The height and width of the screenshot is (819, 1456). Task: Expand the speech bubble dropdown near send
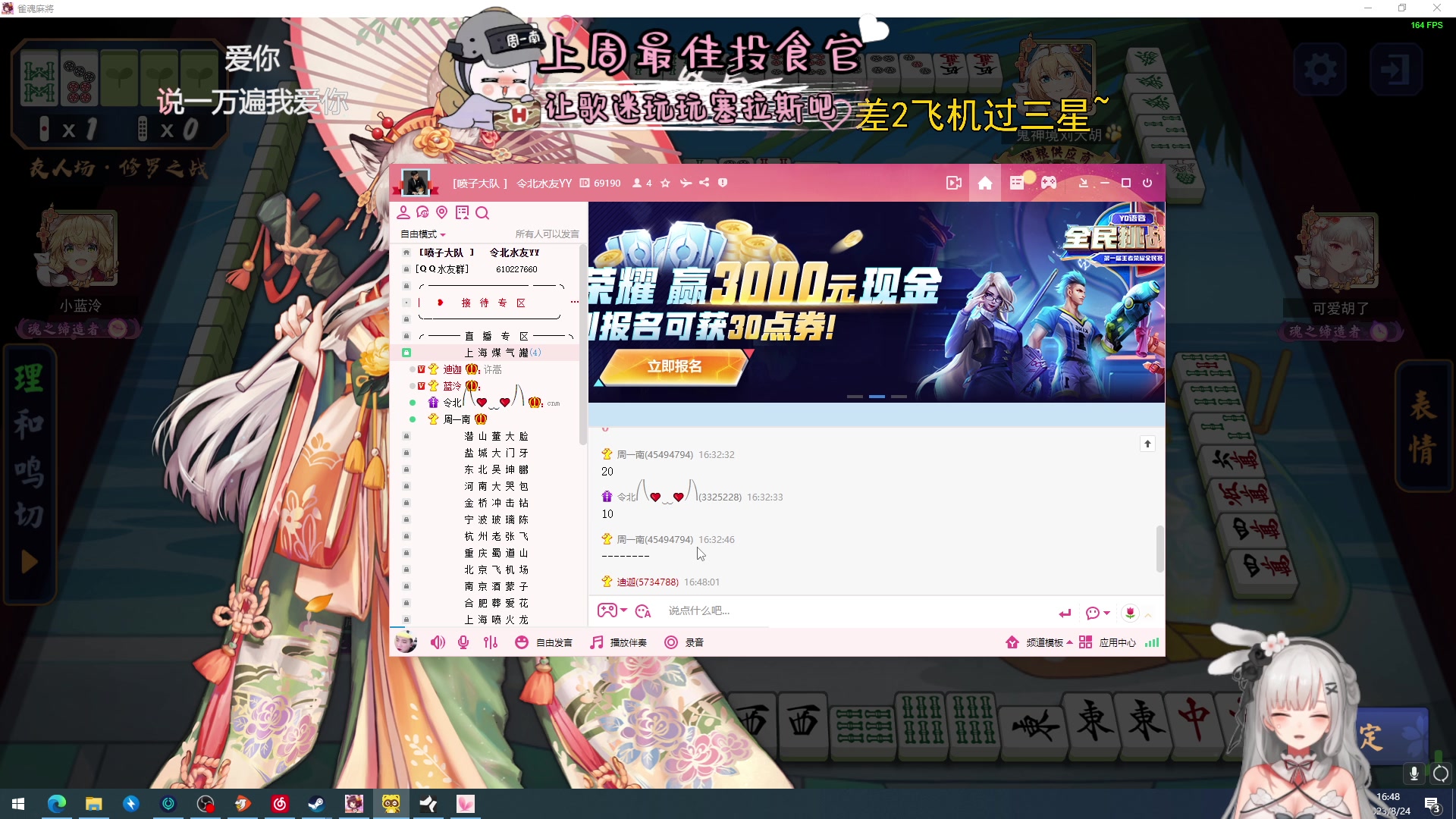click(x=1107, y=613)
